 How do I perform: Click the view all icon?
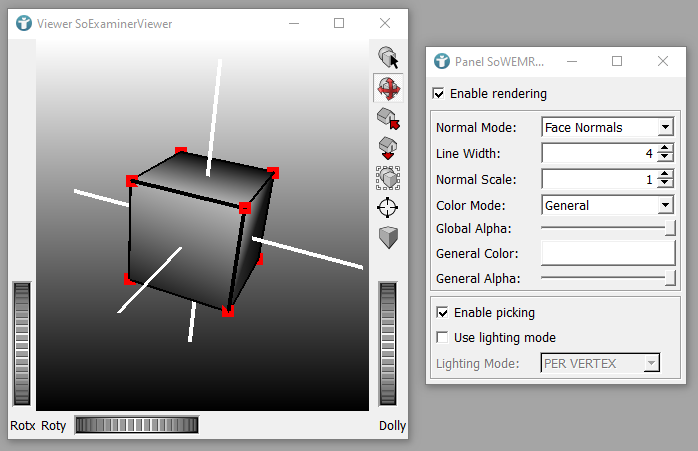[x=388, y=178]
